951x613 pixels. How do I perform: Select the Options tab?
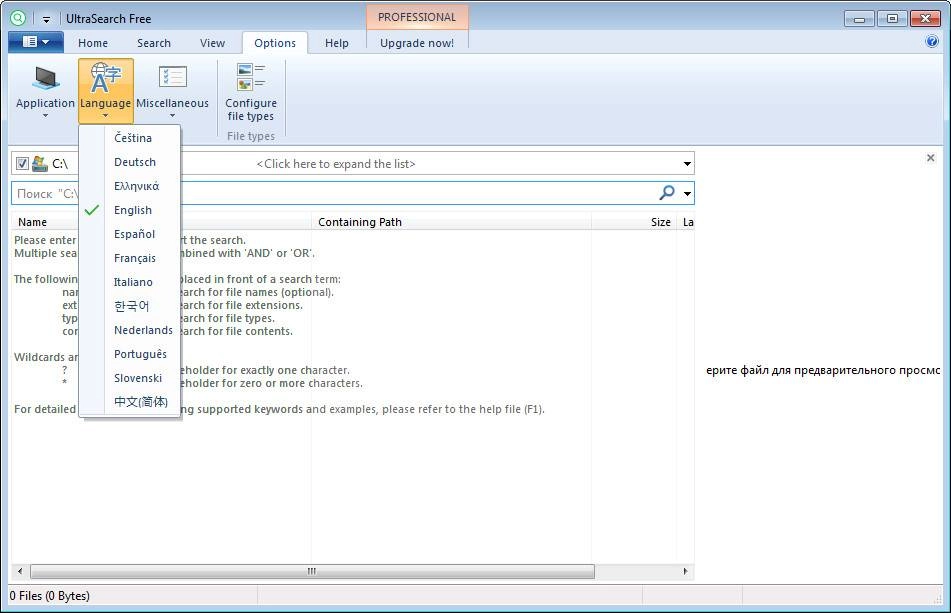click(275, 43)
